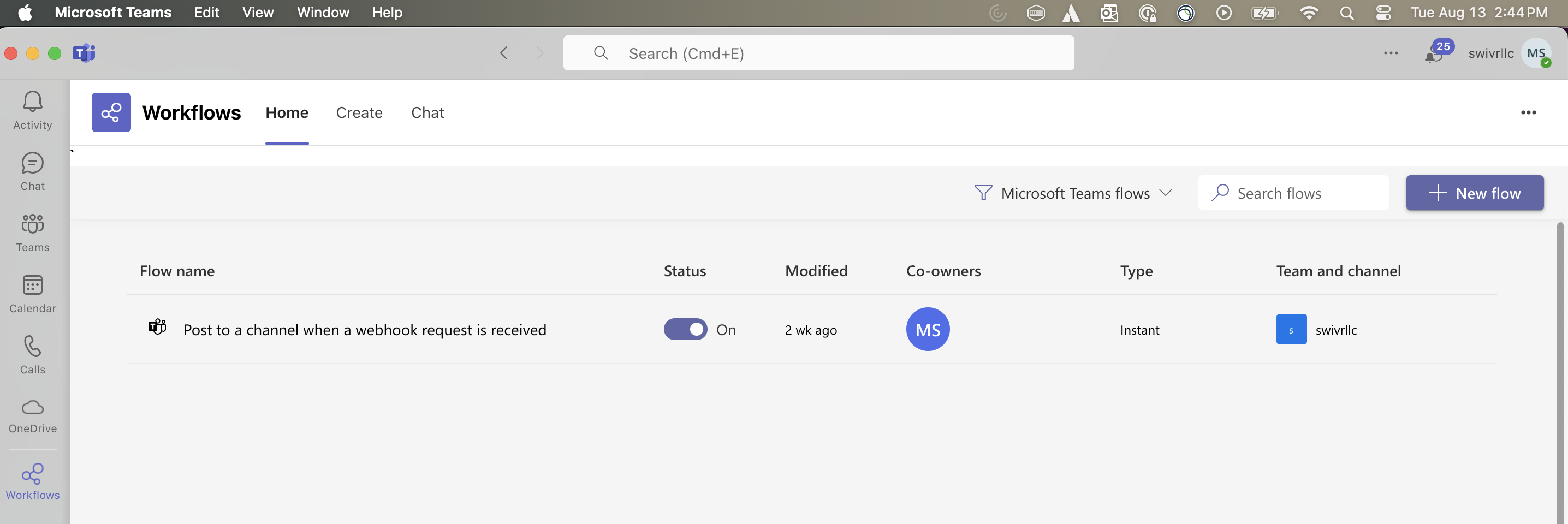
Task: Switch to the Workflows Chat tab
Action: 427,112
